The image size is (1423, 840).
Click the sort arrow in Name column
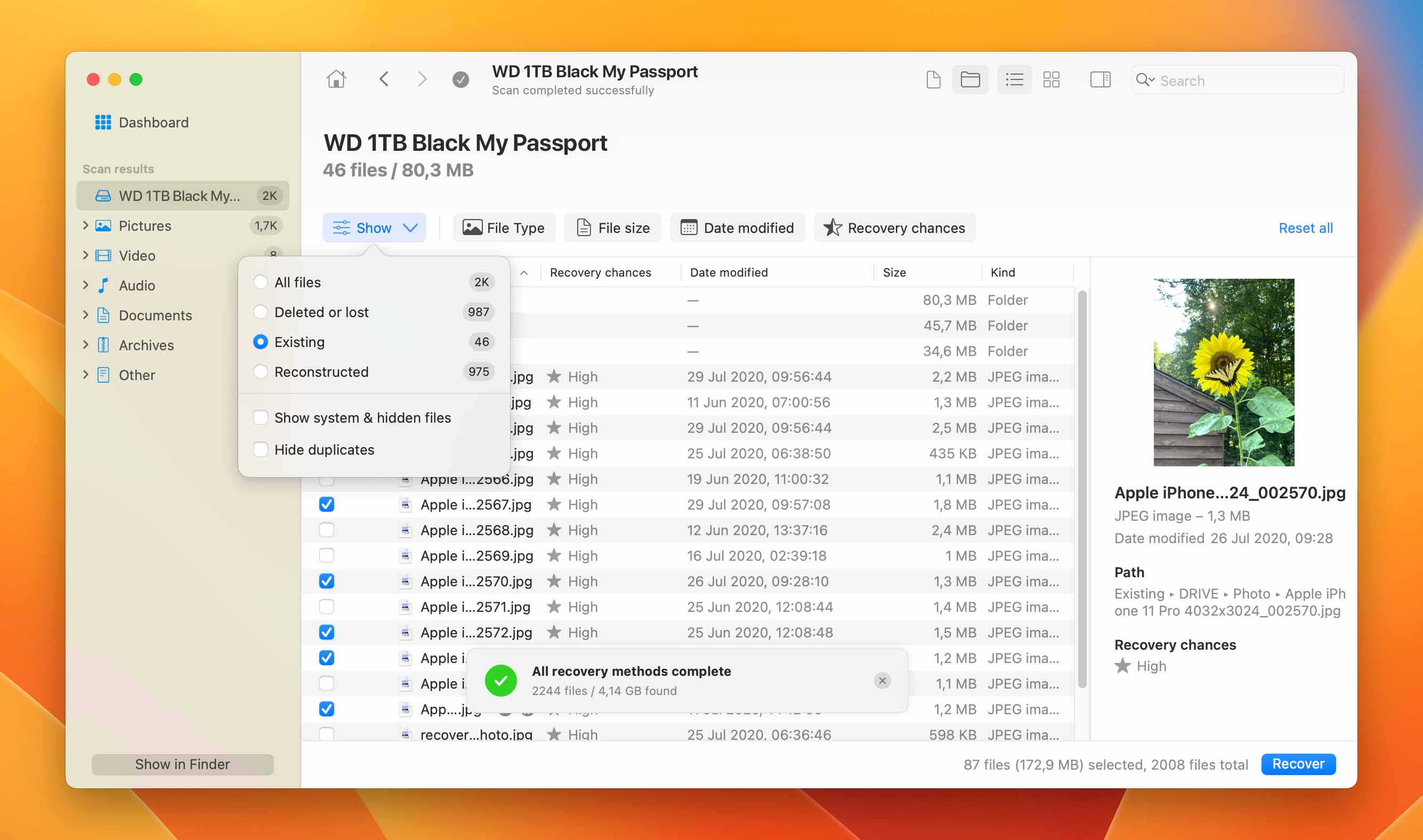click(524, 273)
